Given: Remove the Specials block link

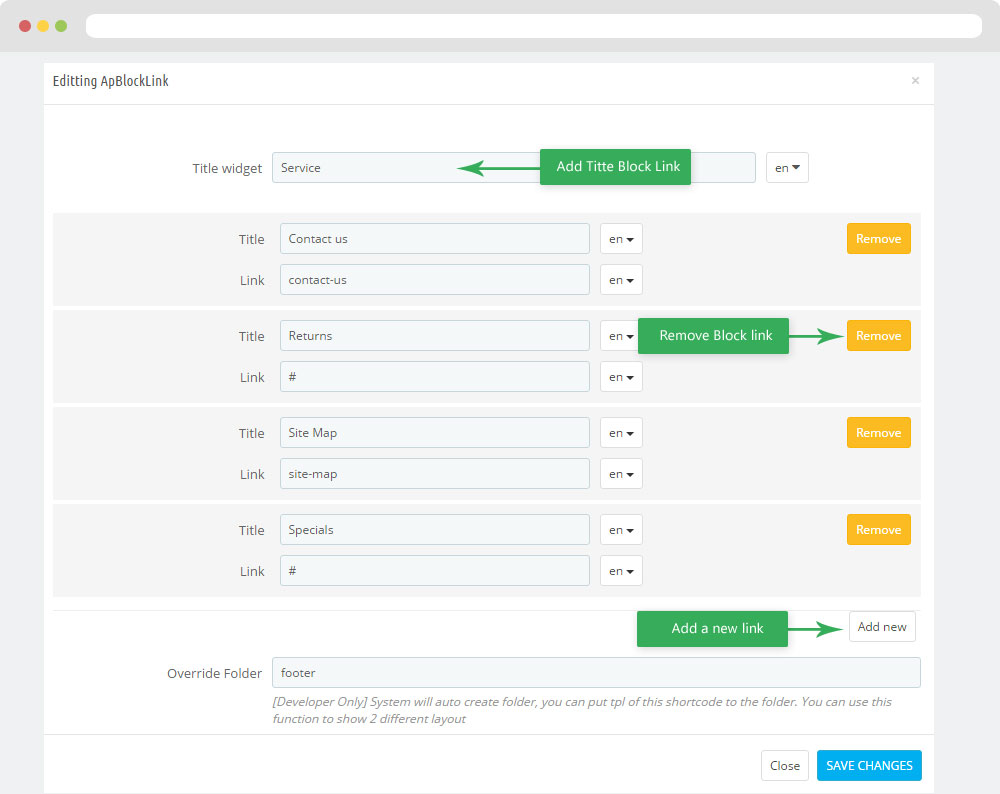Looking at the screenshot, I should coord(878,530).
